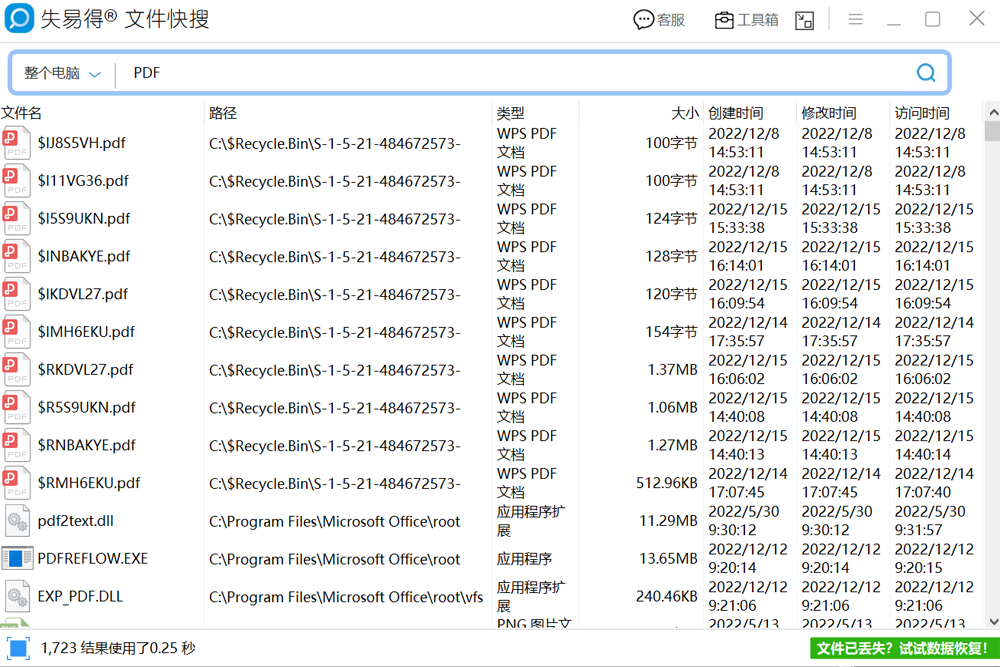Click the 类型 column header
Image resolution: width=1000 pixels, height=667 pixels.
pyautogui.click(x=511, y=113)
